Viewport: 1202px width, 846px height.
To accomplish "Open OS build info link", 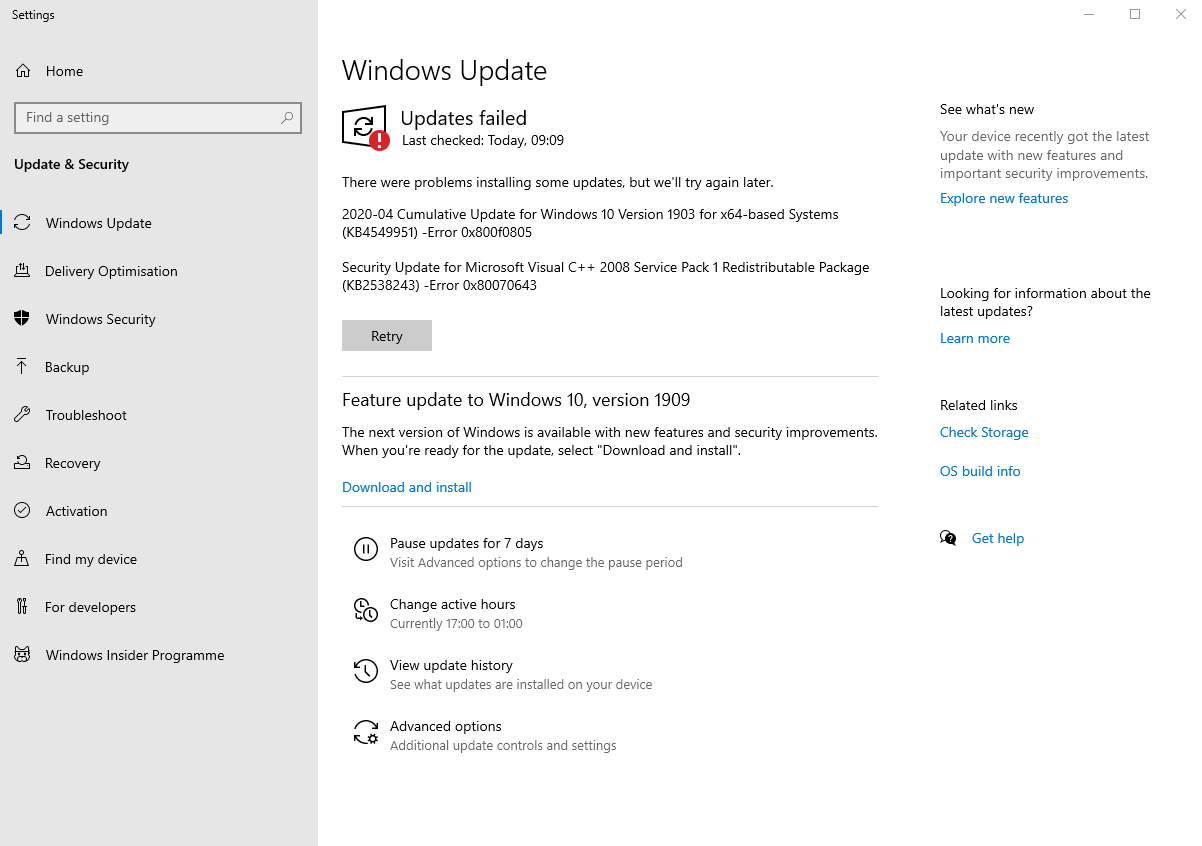I will (x=980, y=471).
